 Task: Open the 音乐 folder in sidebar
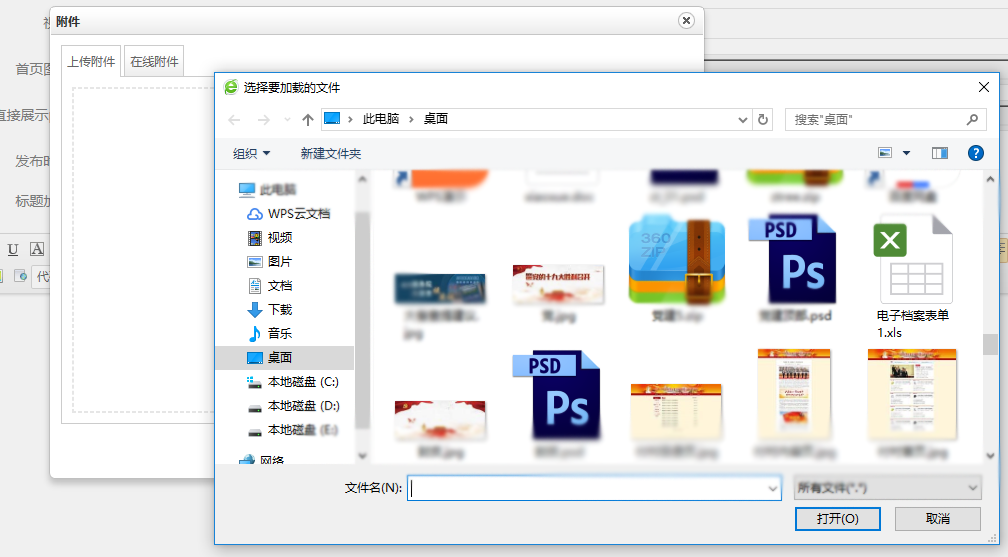[x=279, y=333]
